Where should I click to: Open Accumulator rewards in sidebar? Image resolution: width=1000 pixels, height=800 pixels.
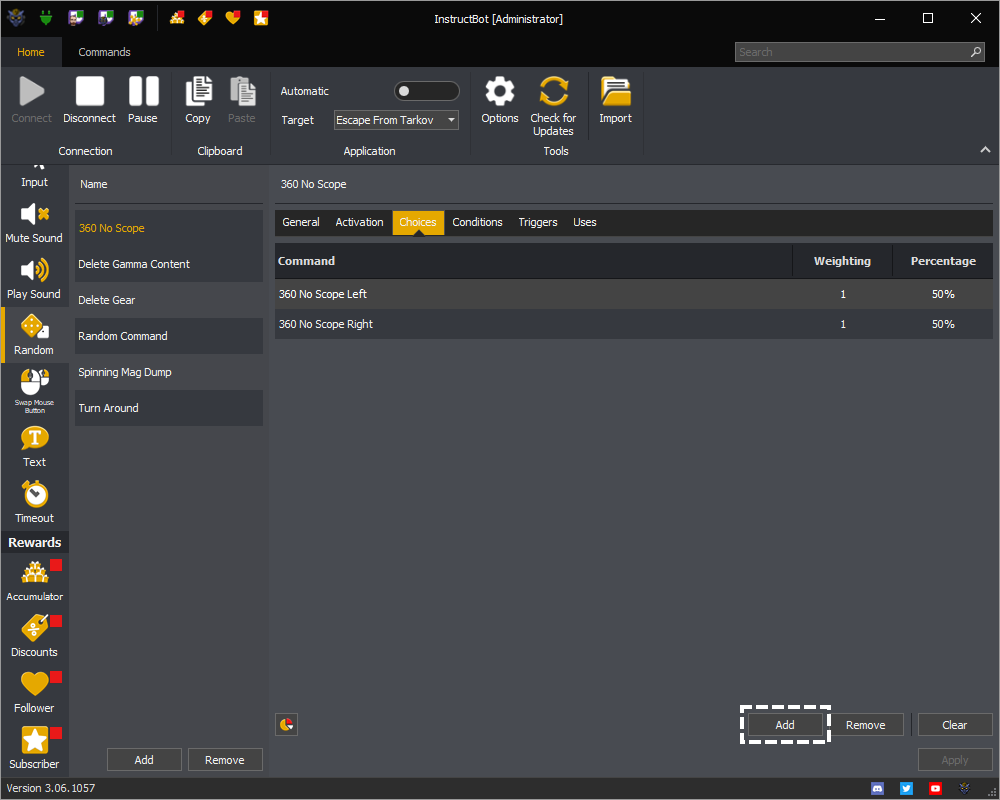34,581
